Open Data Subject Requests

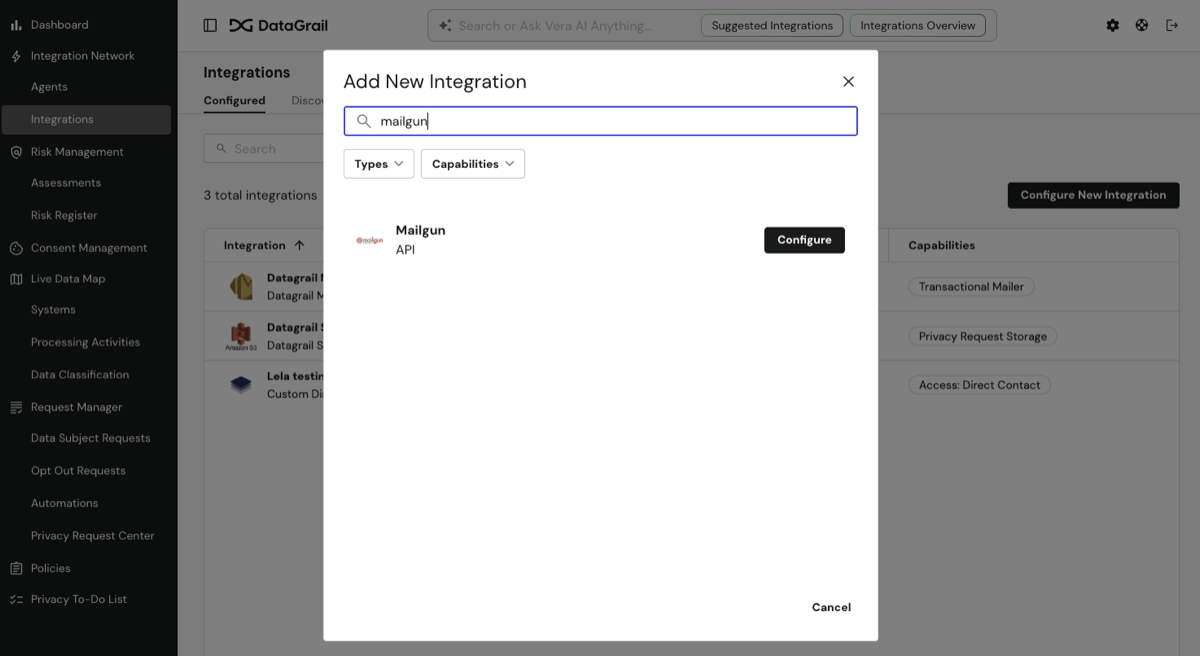pos(90,438)
